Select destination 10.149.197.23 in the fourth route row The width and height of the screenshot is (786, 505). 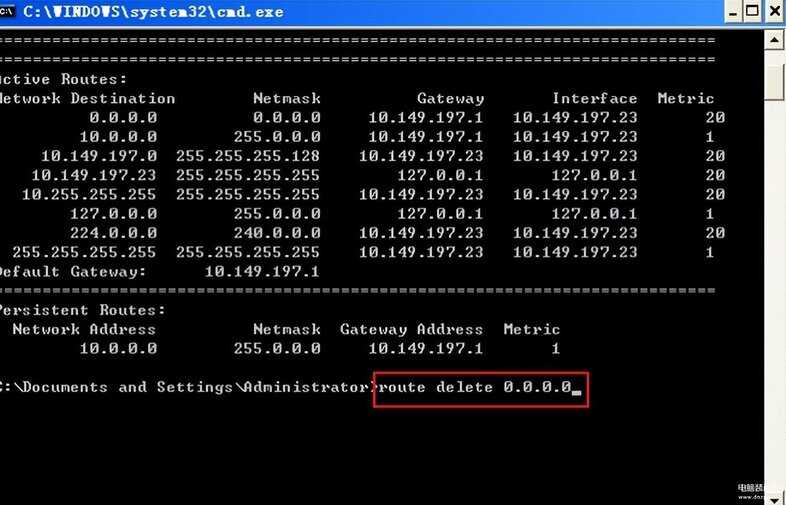tap(94, 175)
